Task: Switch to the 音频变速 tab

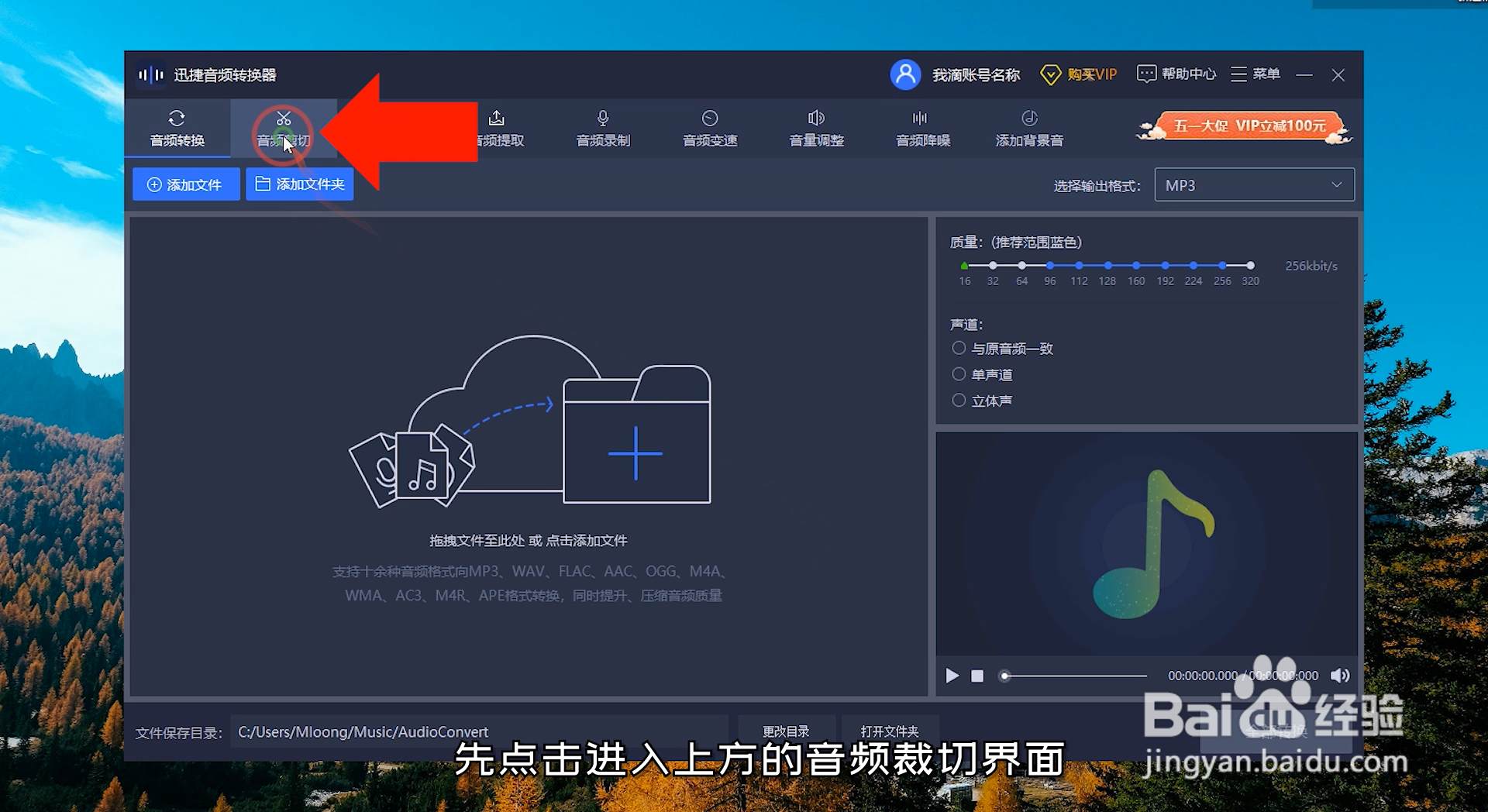Action: pyautogui.click(x=710, y=129)
